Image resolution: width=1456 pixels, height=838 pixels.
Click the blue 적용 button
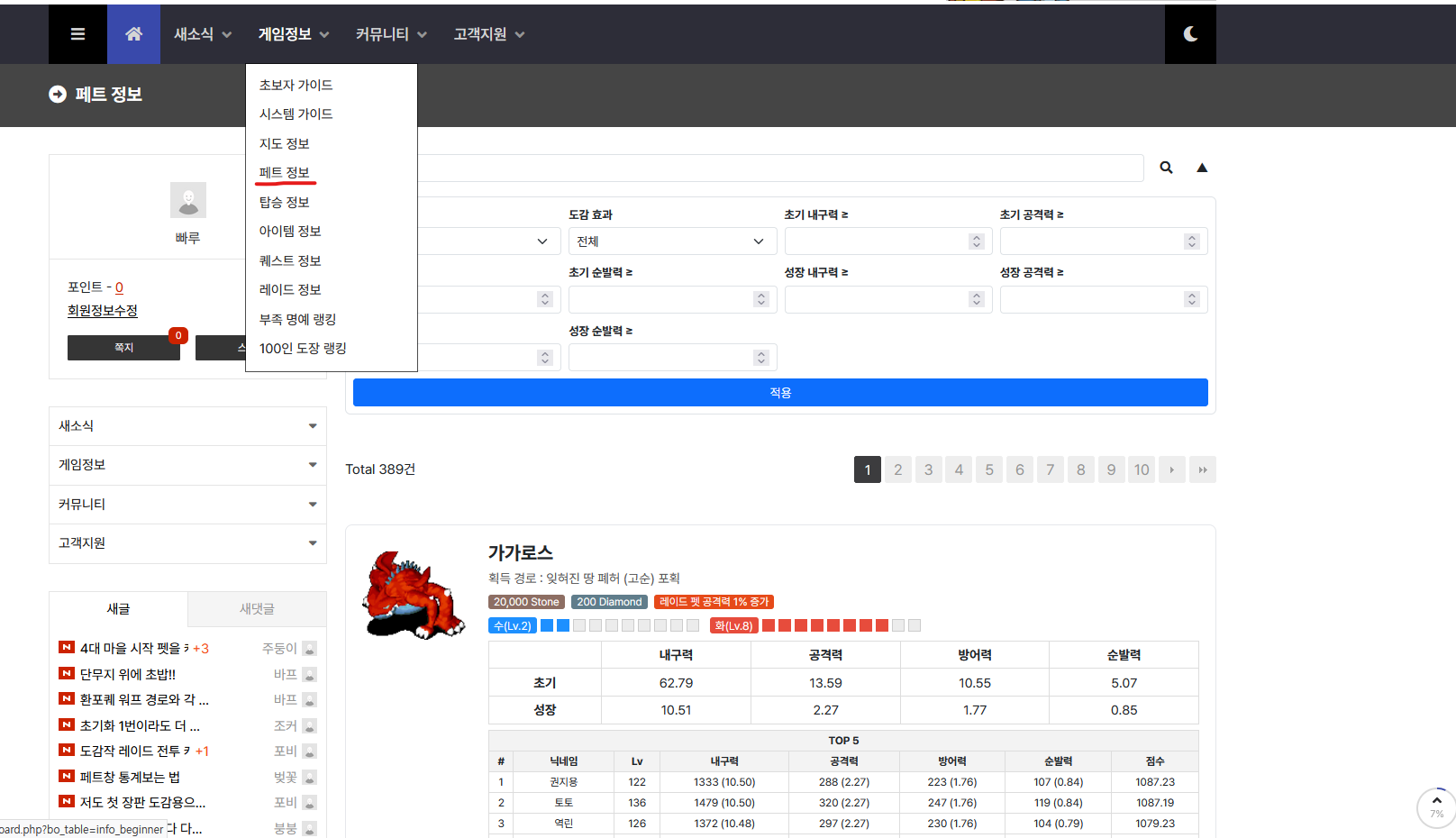779,391
